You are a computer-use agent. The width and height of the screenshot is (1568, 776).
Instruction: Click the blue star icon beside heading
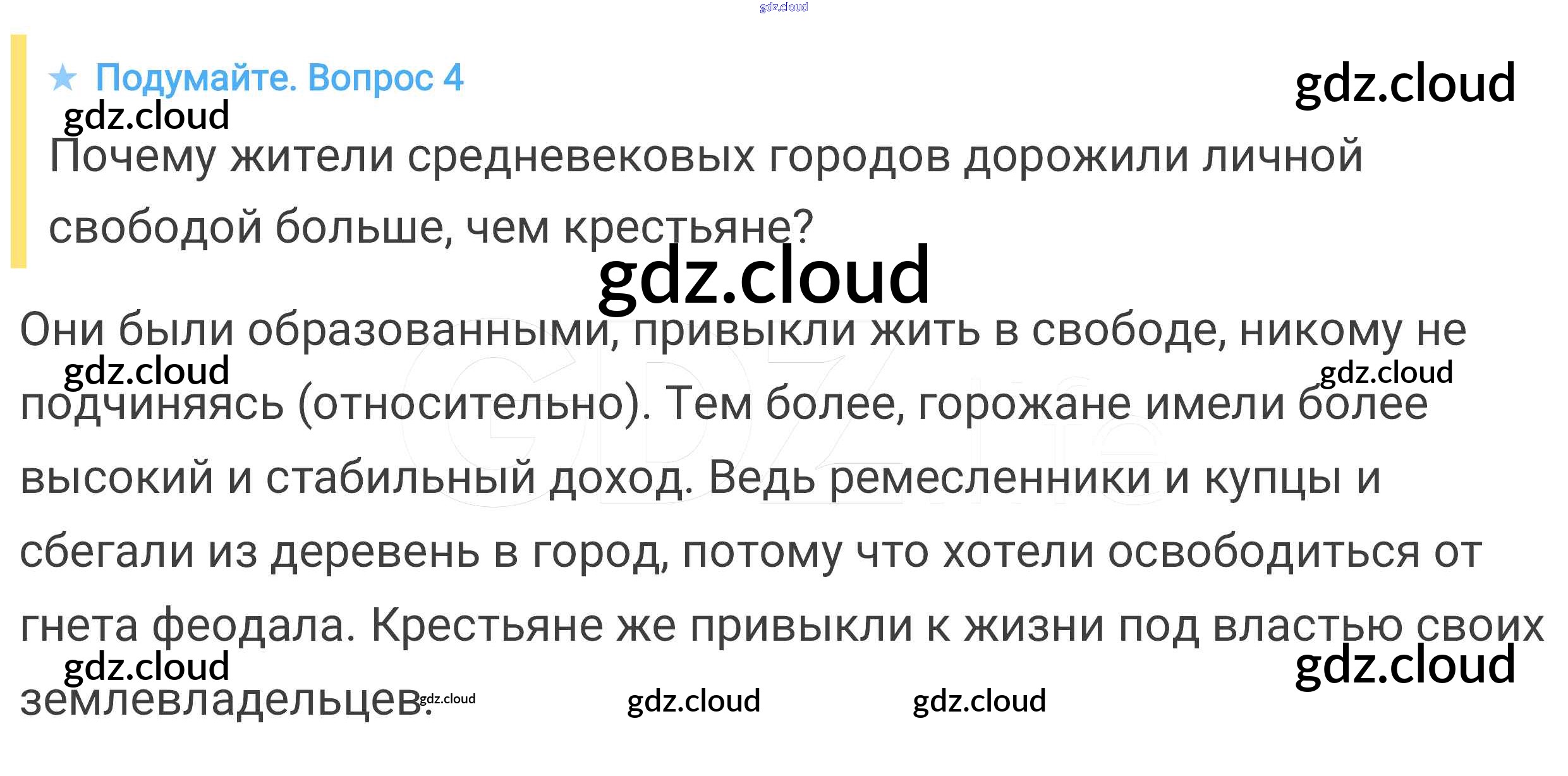coord(63,78)
